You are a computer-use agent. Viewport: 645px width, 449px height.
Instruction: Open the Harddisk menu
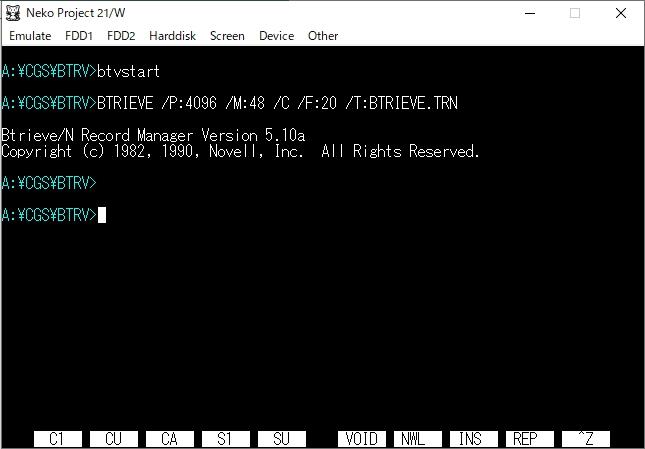tap(172, 36)
